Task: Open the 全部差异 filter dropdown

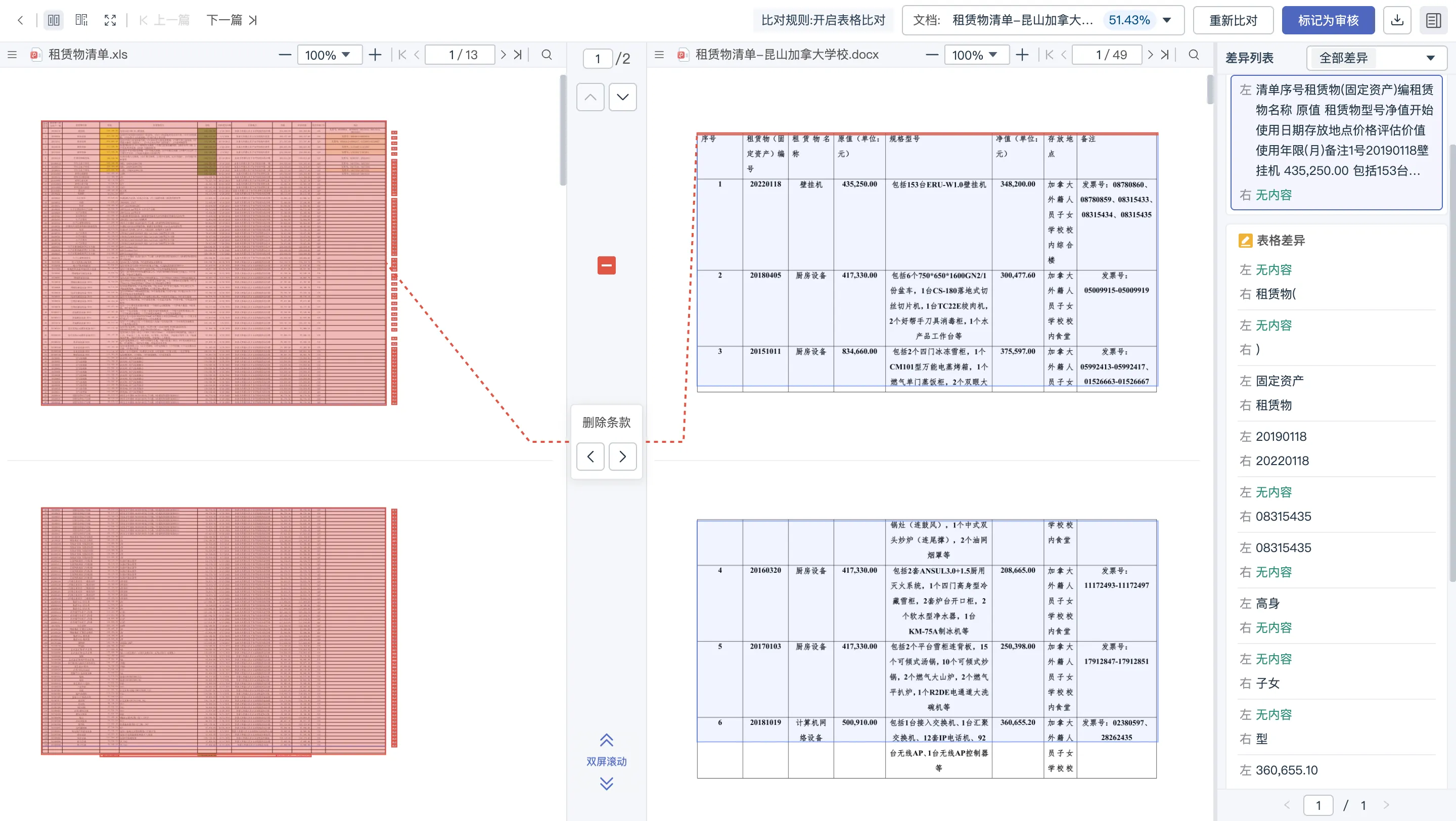Action: click(x=1376, y=58)
